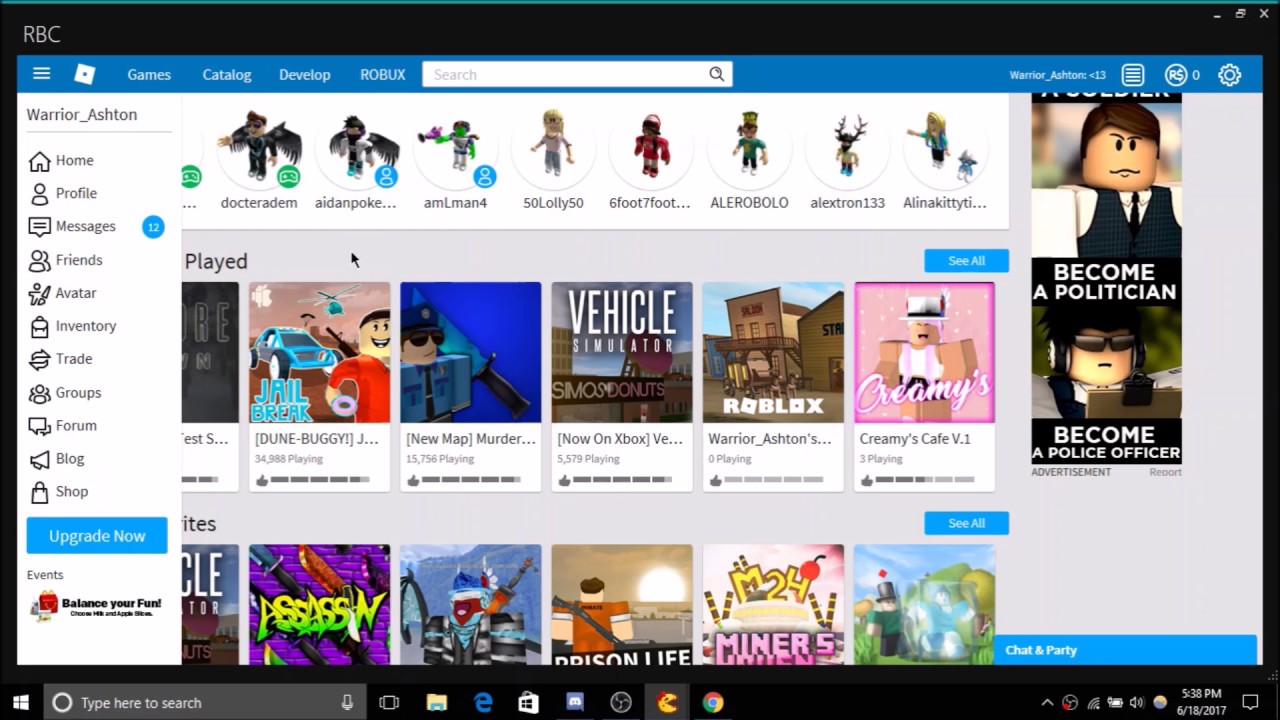Open friend alextron133's avatar
The height and width of the screenshot is (720, 1280).
click(847, 146)
